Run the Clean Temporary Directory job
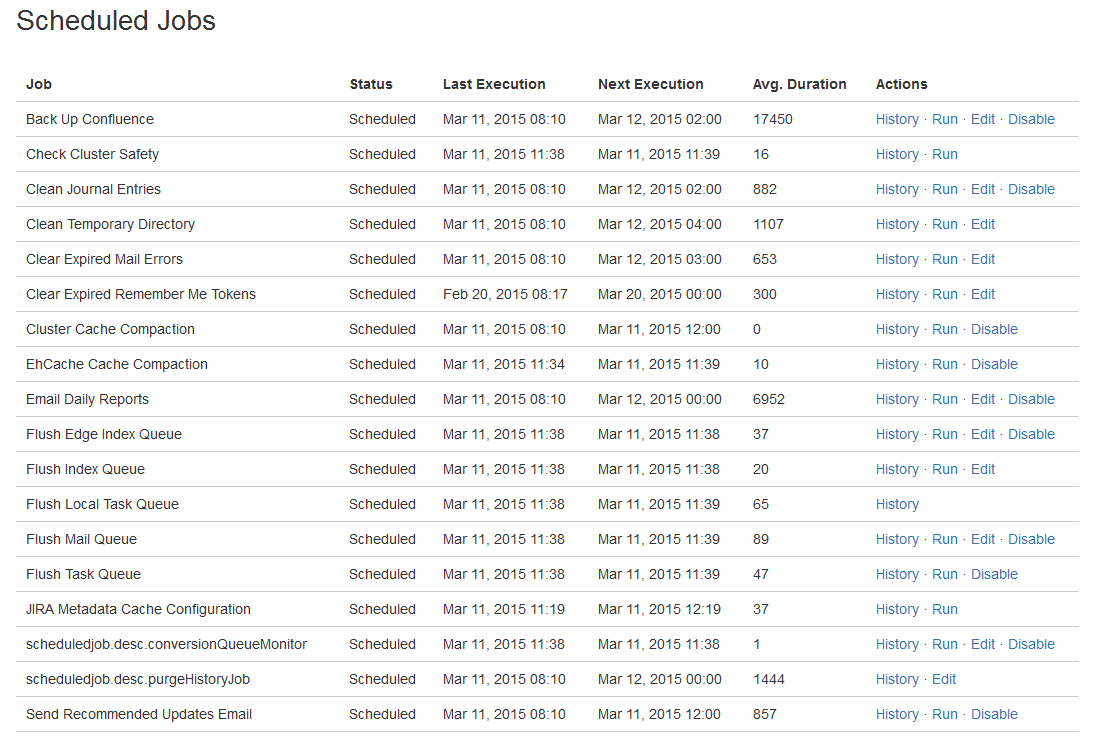This screenshot has height=745, width=1093. click(x=944, y=224)
